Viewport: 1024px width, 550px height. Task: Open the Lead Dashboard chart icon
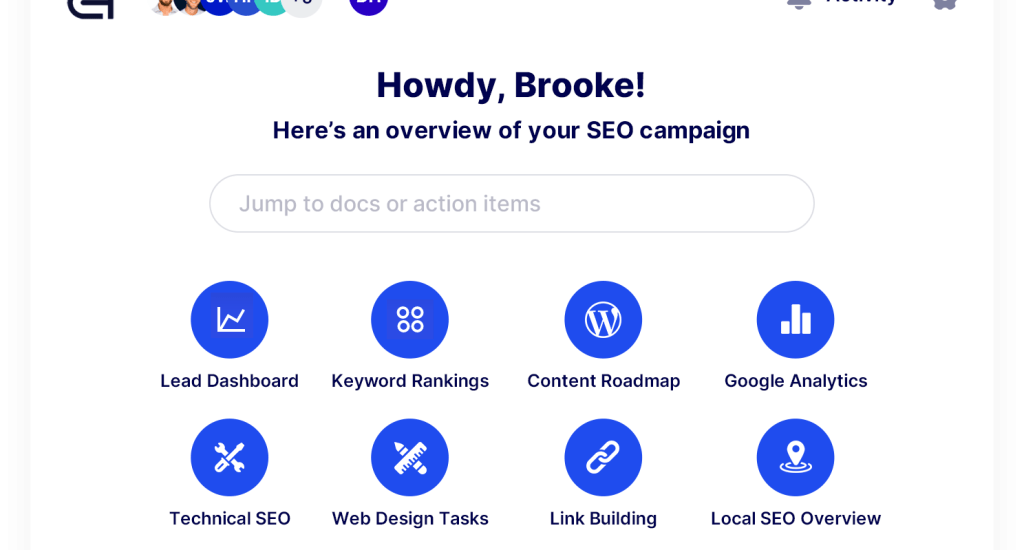tap(230, 320)
